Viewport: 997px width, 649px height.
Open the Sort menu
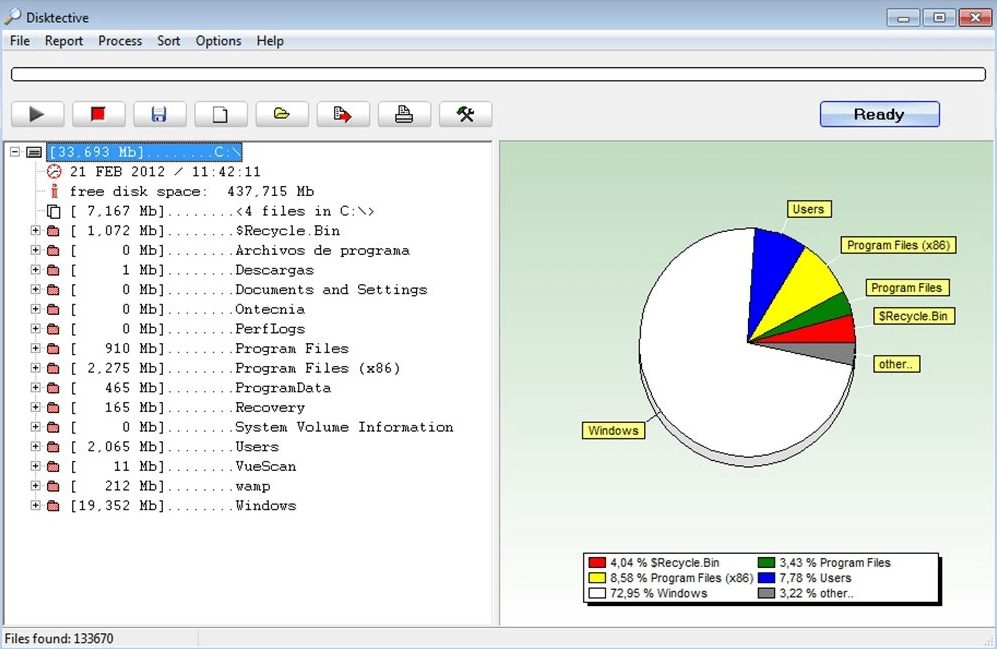click(x=168, y=41)
